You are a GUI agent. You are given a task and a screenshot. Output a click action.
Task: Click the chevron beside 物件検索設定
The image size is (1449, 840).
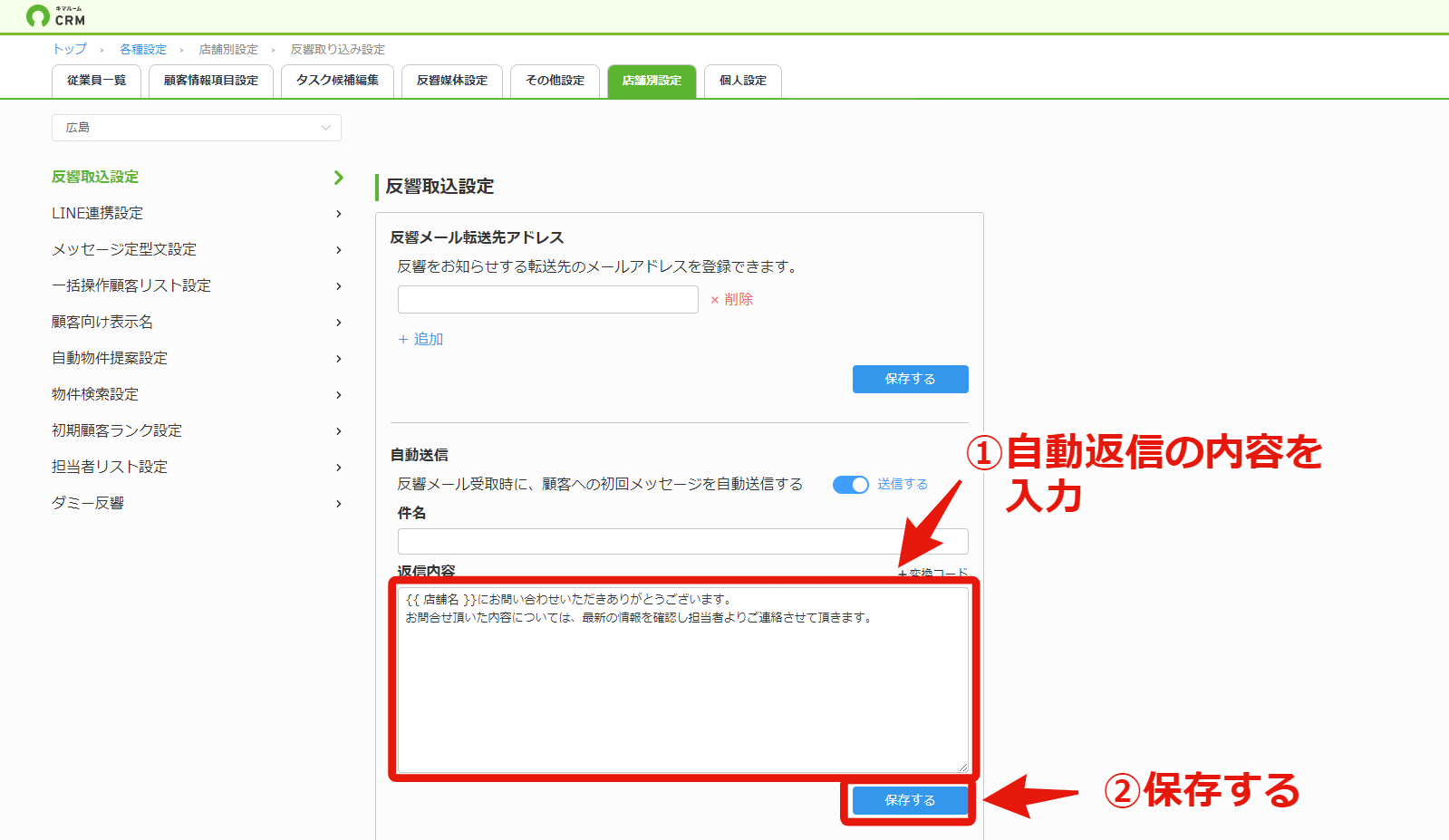coord(339,395)
